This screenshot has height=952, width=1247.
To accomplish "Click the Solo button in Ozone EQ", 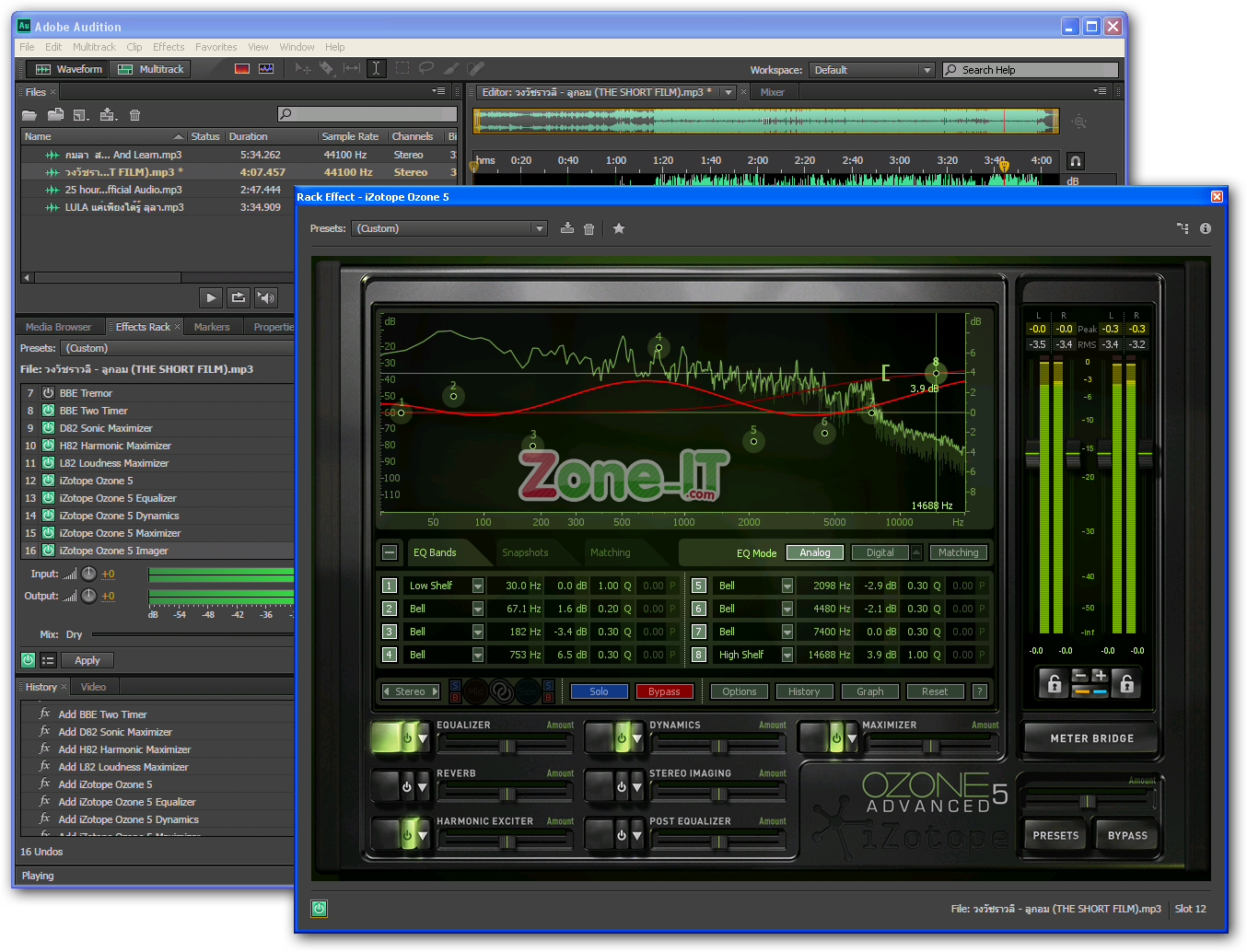I will [x=599, y=691].
